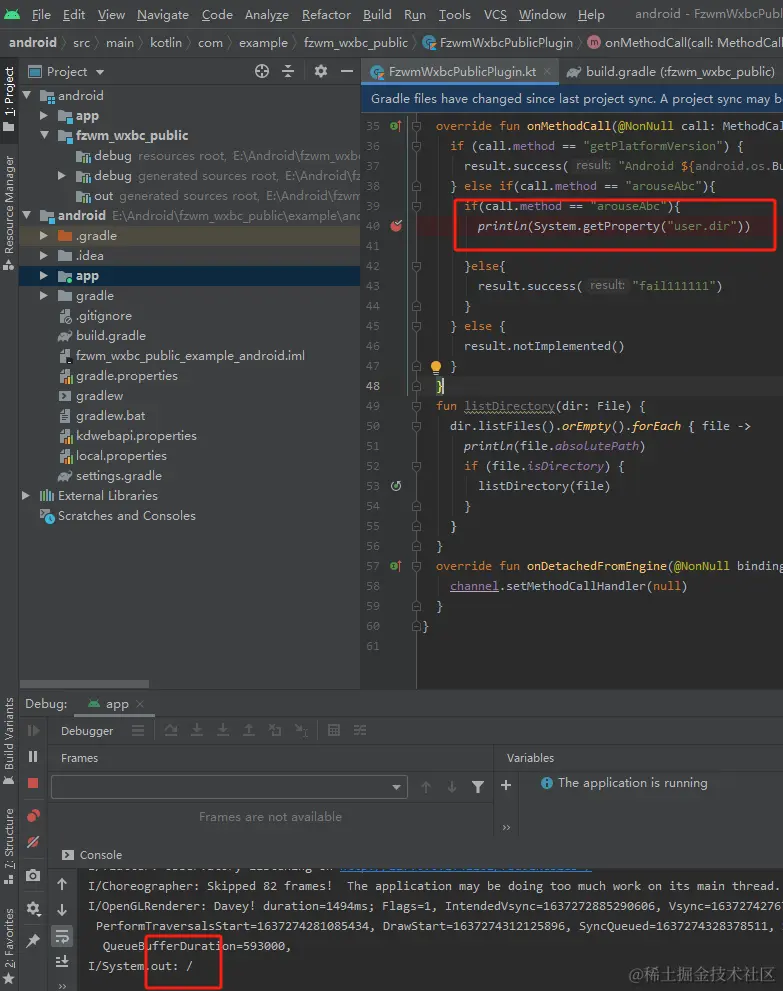Toggle Mute Breakpoints in Debug sidebar
The image size is (783, 991).
33,842
